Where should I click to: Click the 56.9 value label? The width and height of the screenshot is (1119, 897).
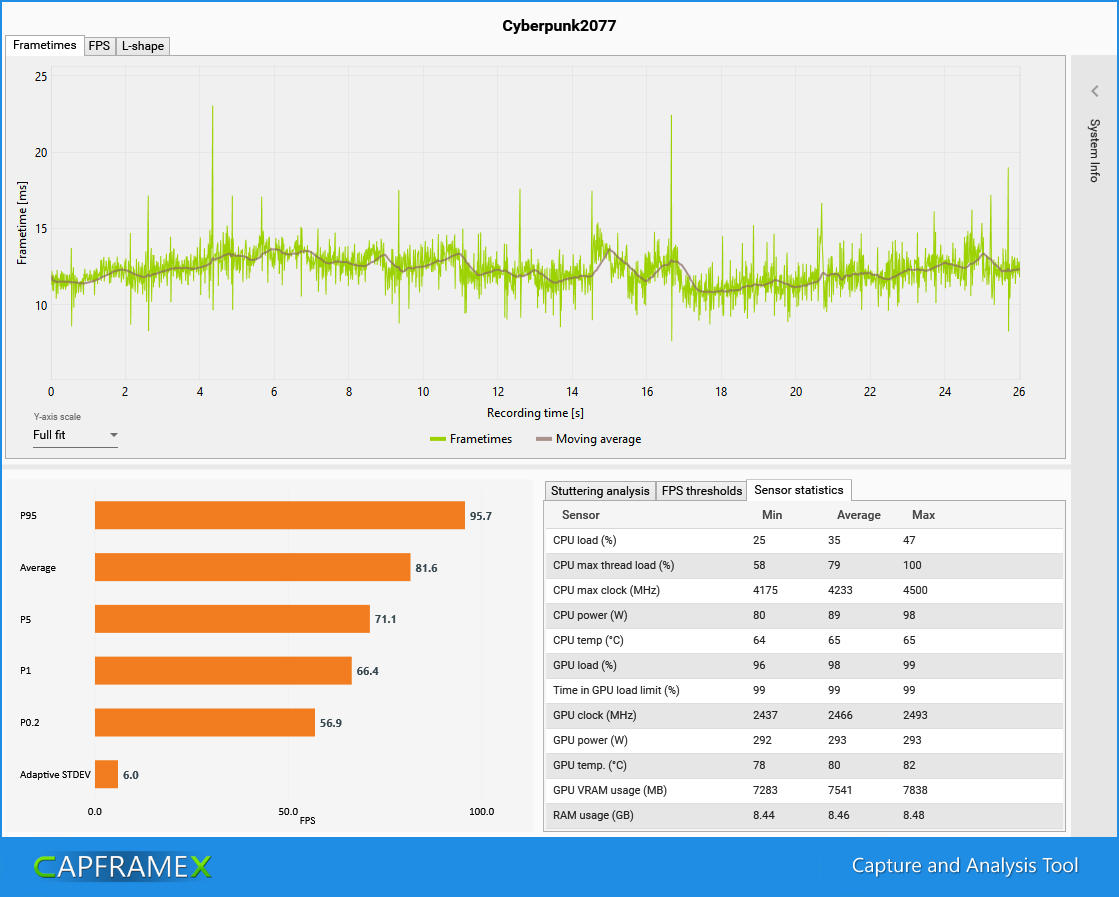click(x=330, y=723)
